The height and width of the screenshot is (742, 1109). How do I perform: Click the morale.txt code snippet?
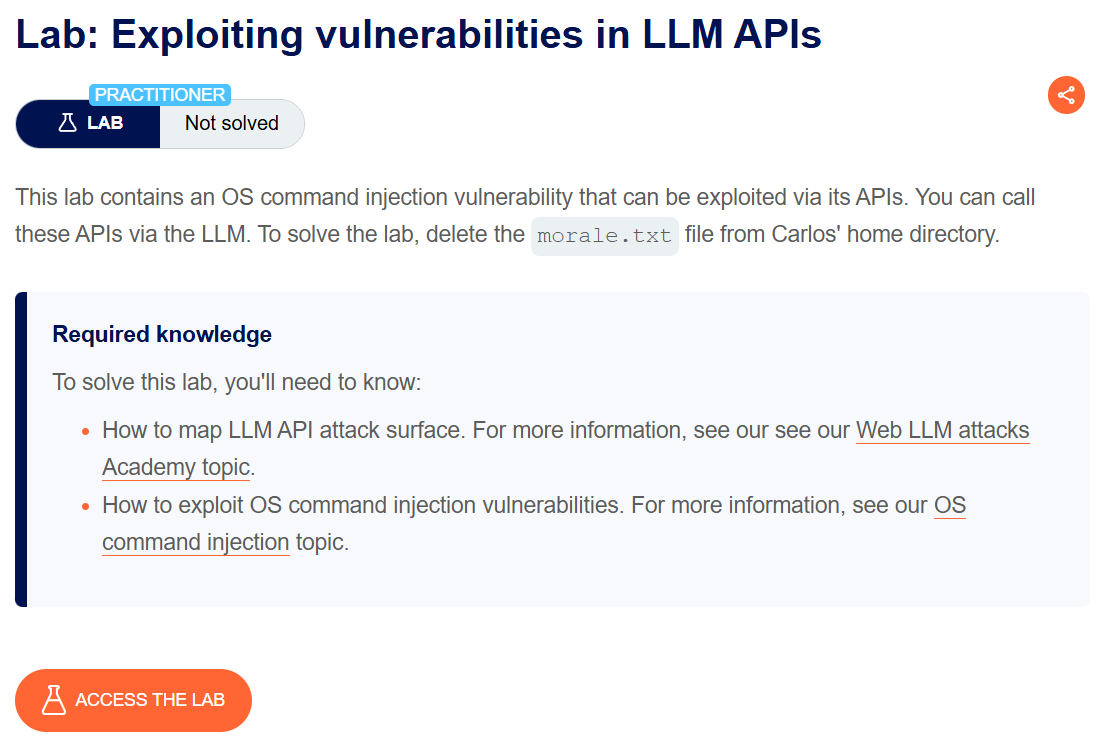coord(604,236)
